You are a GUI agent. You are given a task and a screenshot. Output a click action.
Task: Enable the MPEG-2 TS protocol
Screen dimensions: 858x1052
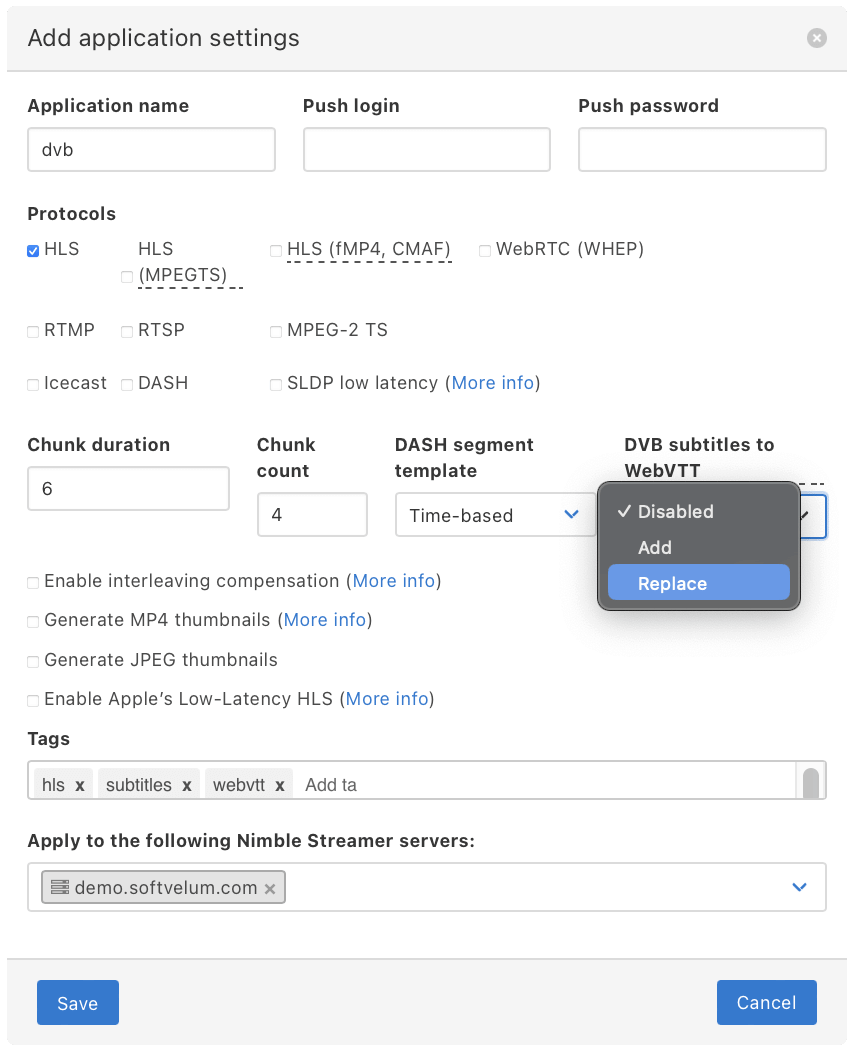click(276, 330)
